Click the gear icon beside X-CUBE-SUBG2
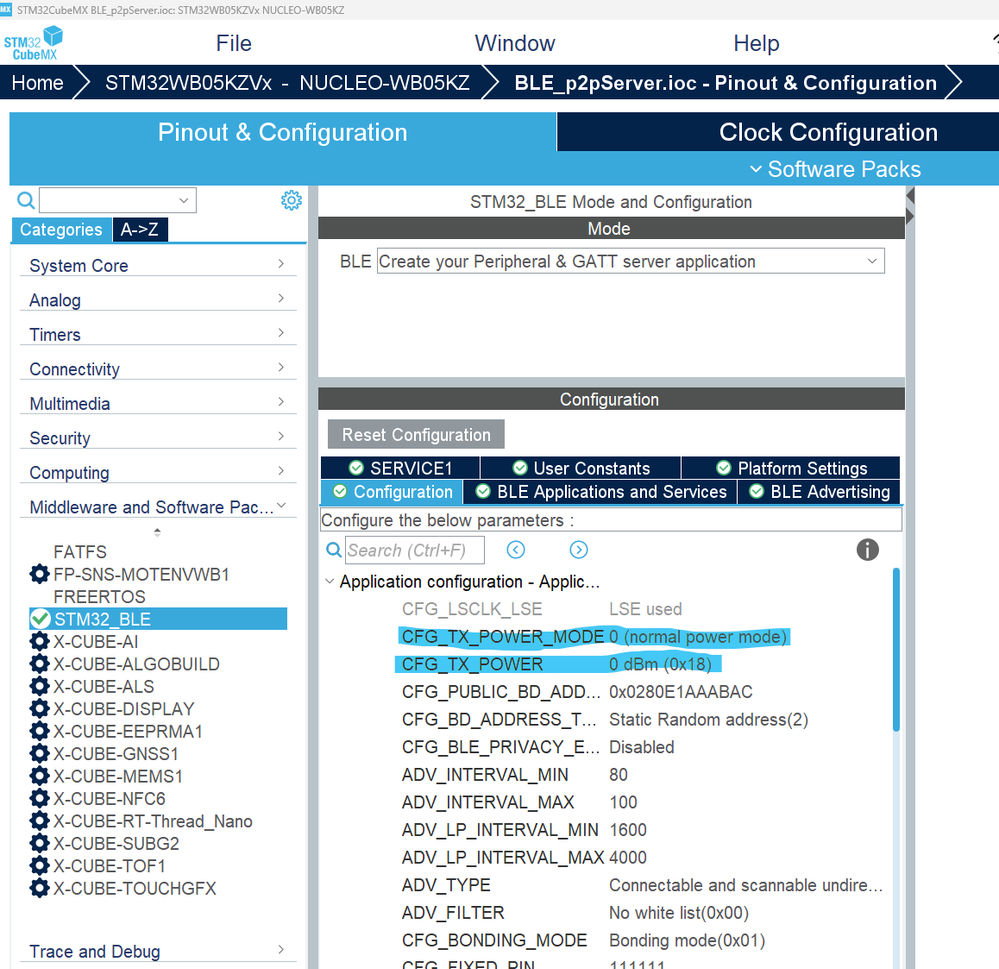Viewport: 999px width, 969px height. click(40, 843)
